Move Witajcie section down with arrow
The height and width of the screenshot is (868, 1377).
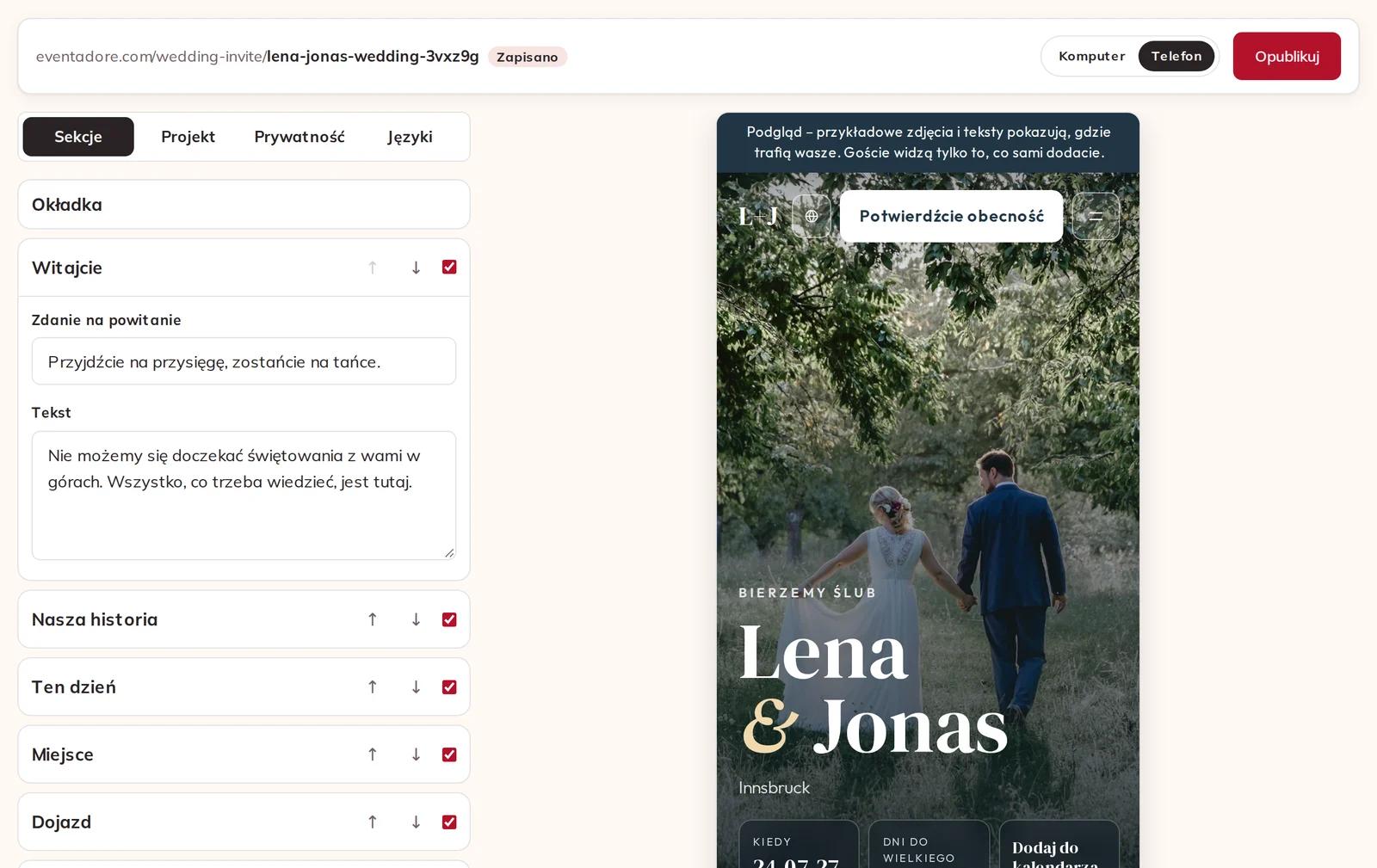click(x=416, y=268)
